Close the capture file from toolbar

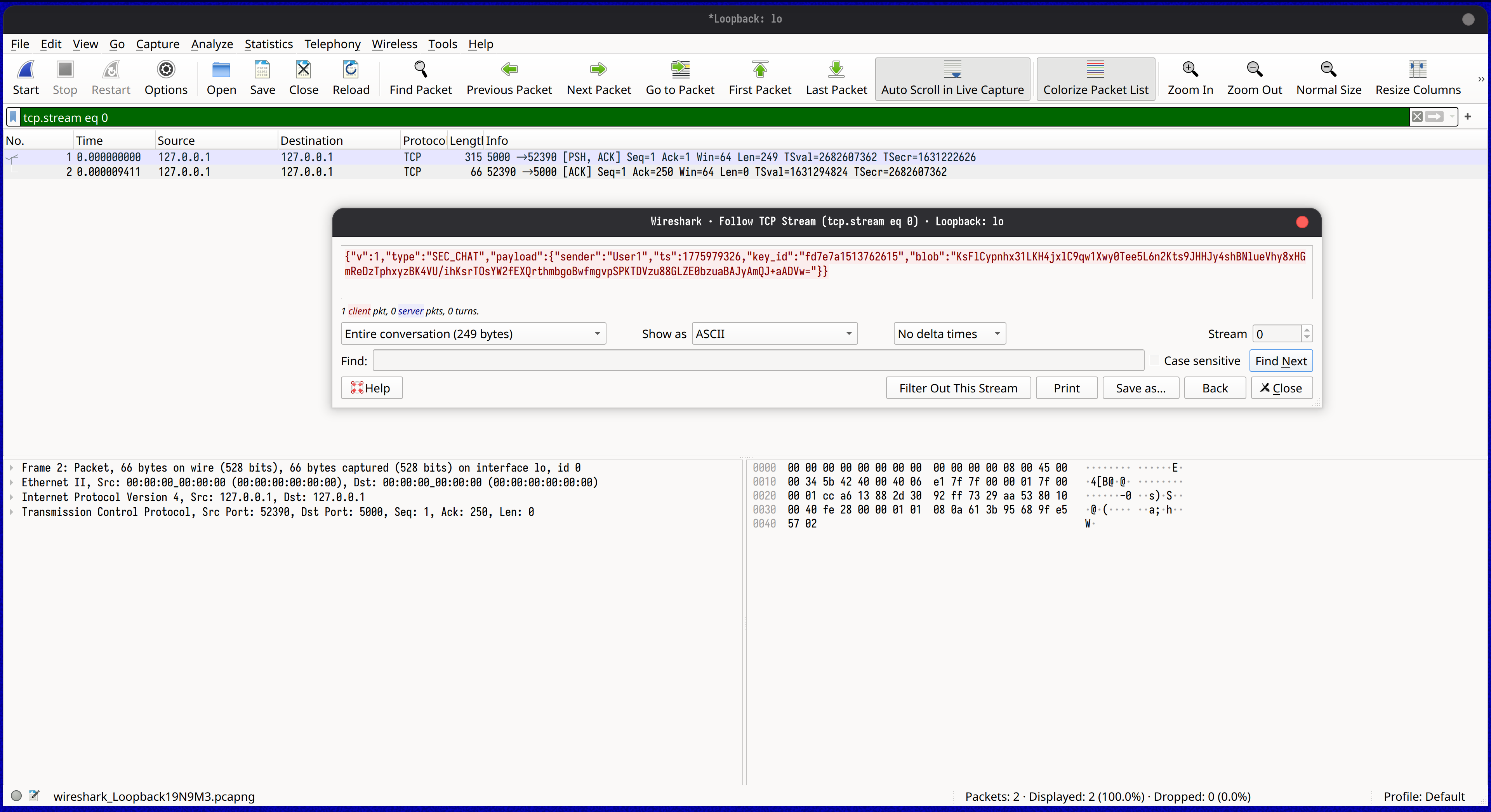click(303, 78)
